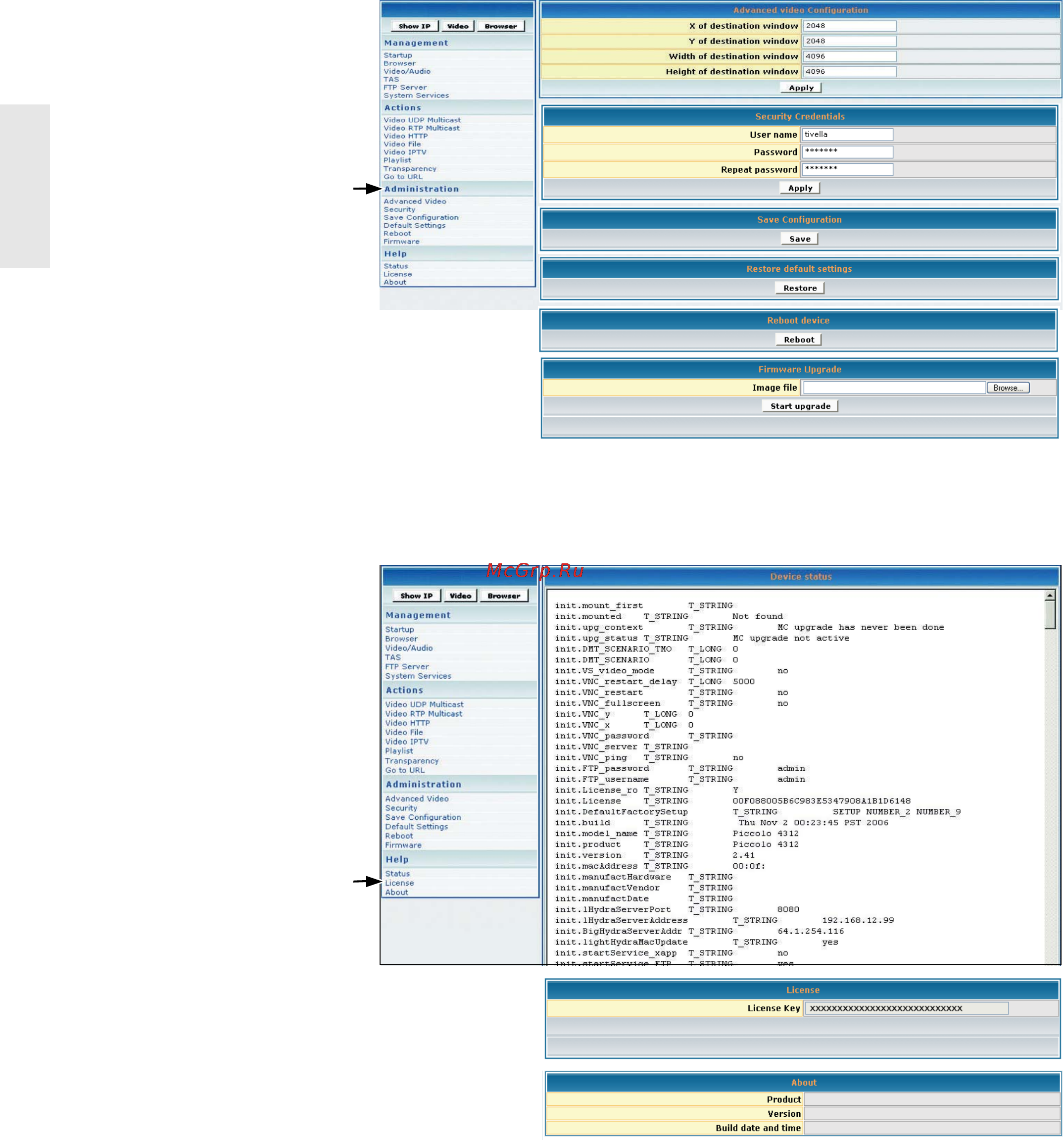
Task: Click X of destination window field
Action: click(849, 26)
